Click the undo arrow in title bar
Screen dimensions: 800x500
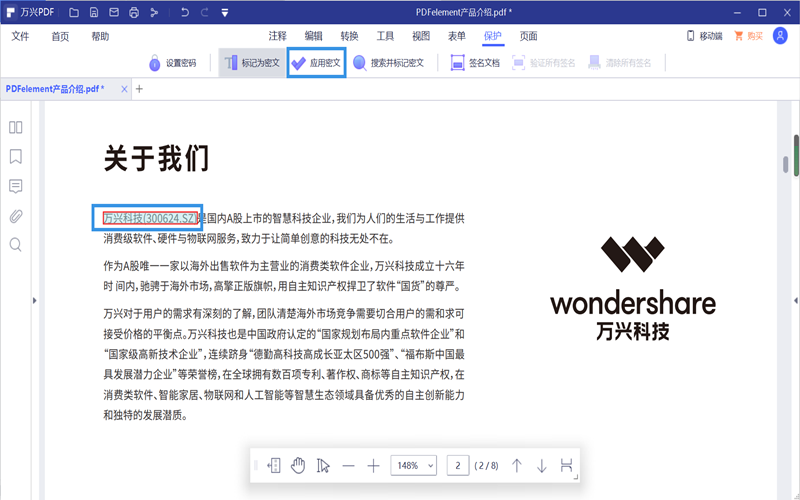tap(184, 12)
